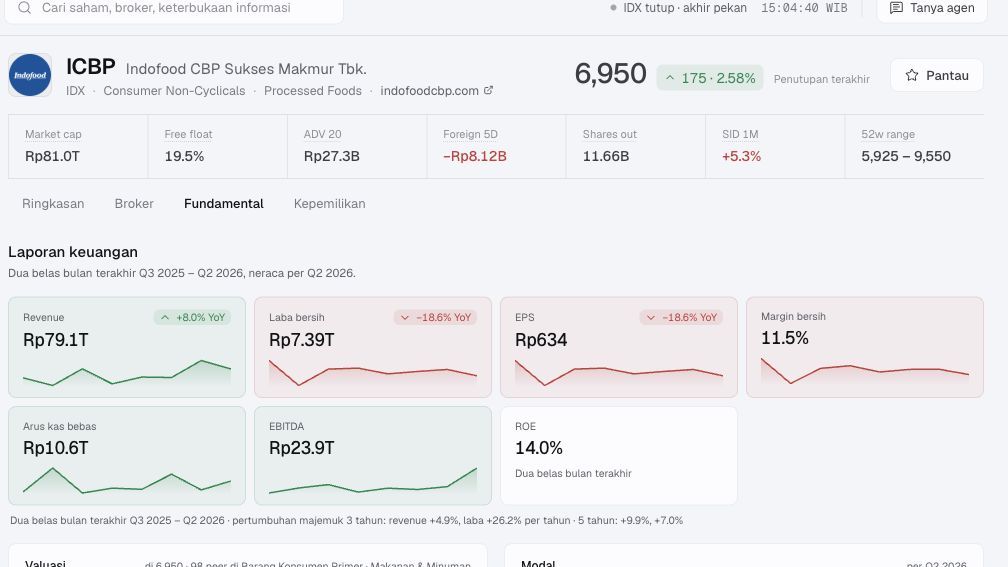Click the Processed Foods industry label
This screenshot has height=567, width=1008.
pos(312,91)
